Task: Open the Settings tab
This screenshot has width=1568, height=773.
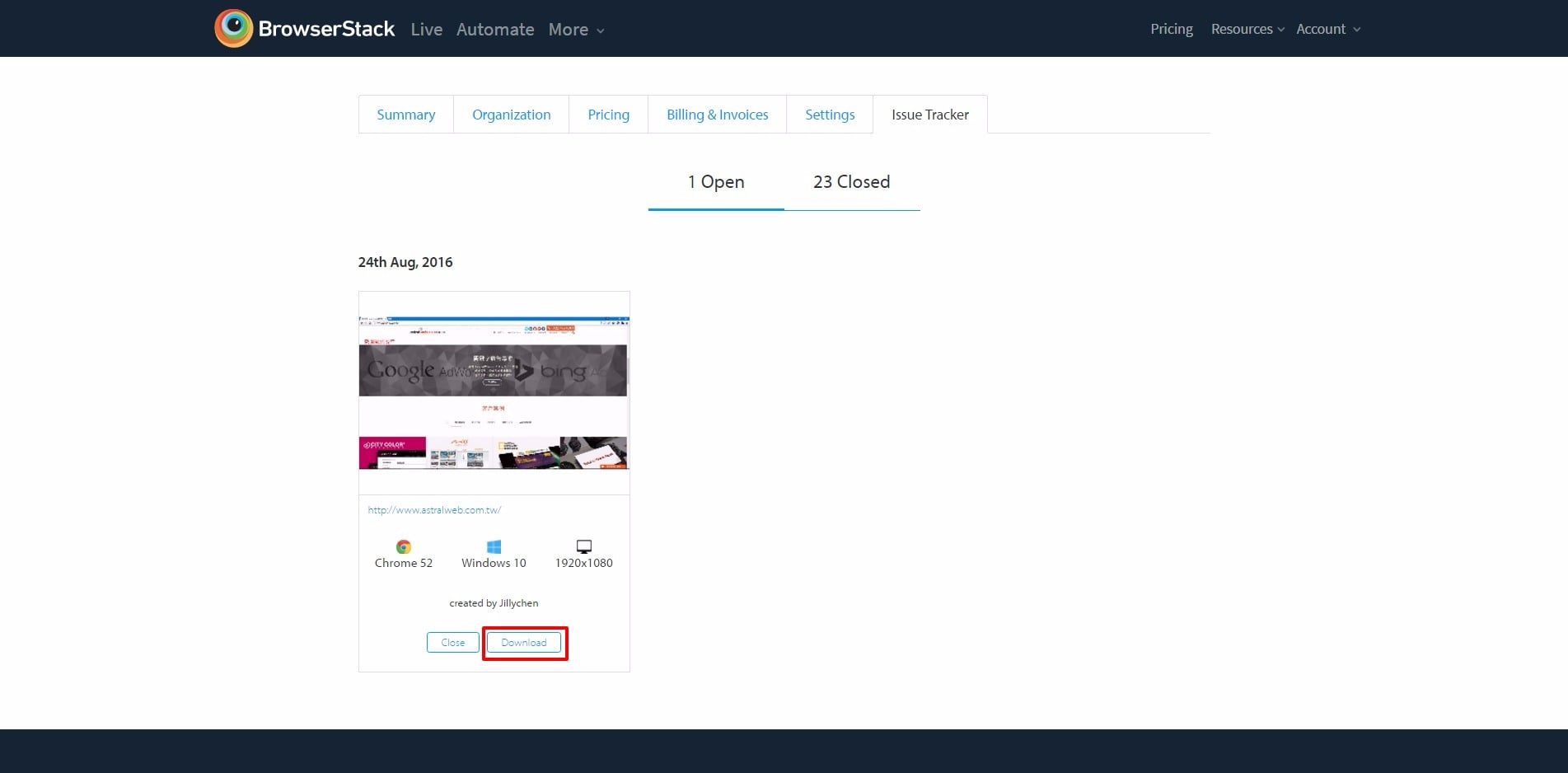Action: click(830, 115)
